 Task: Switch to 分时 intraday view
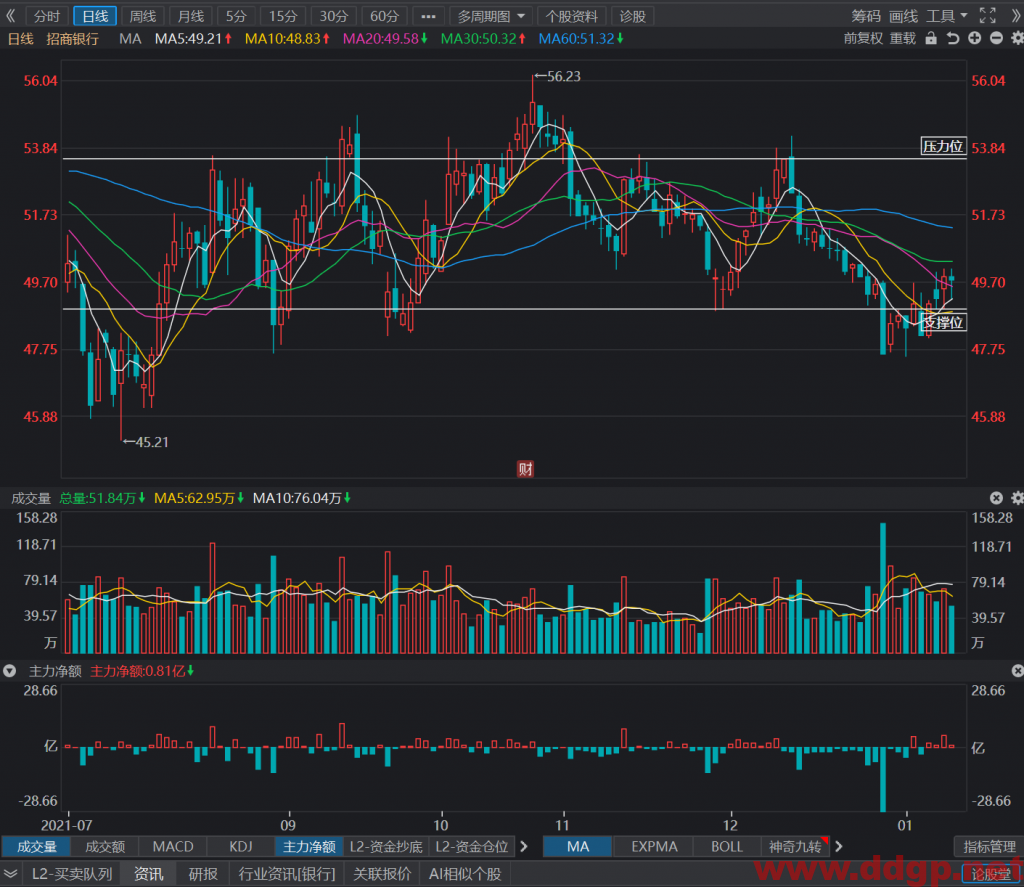[47, 16]
